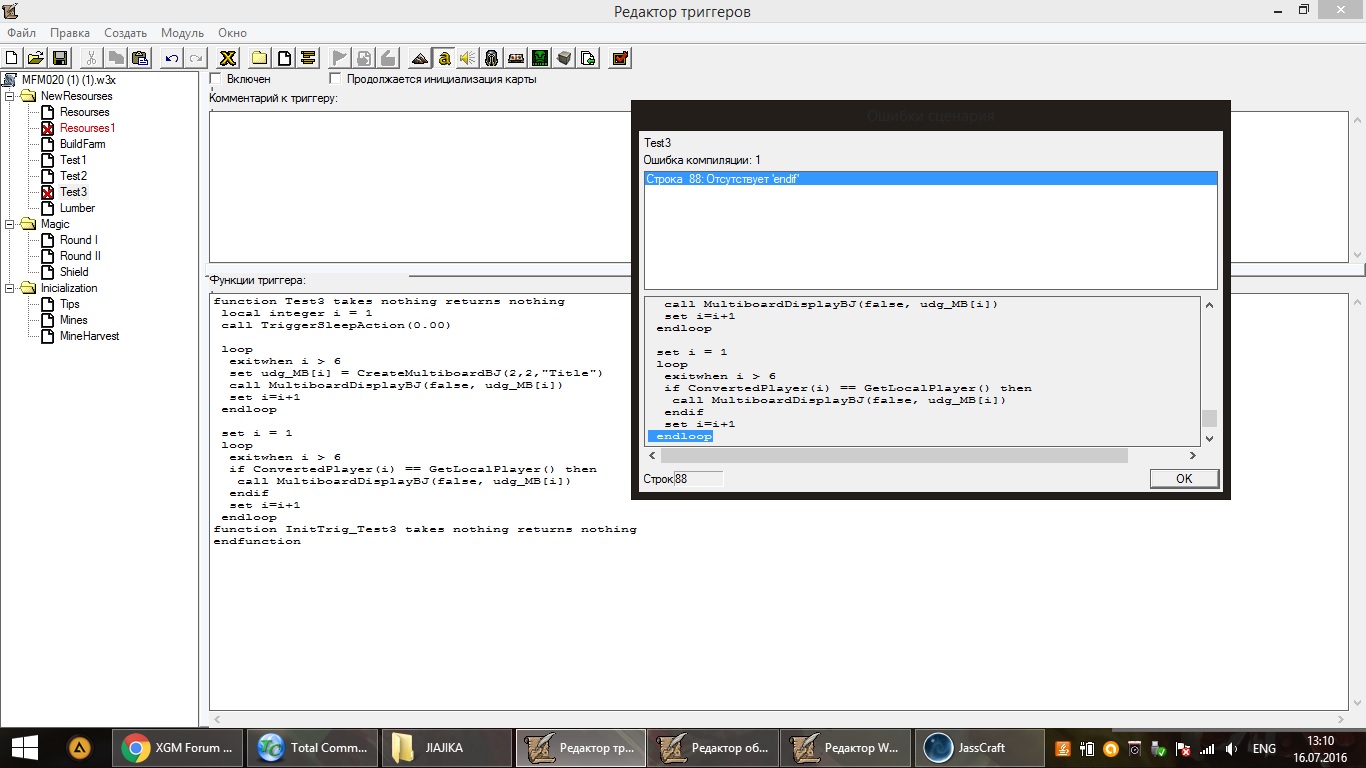
Task: Open the Import Manager toolbar icon
Action: point(589,58)
